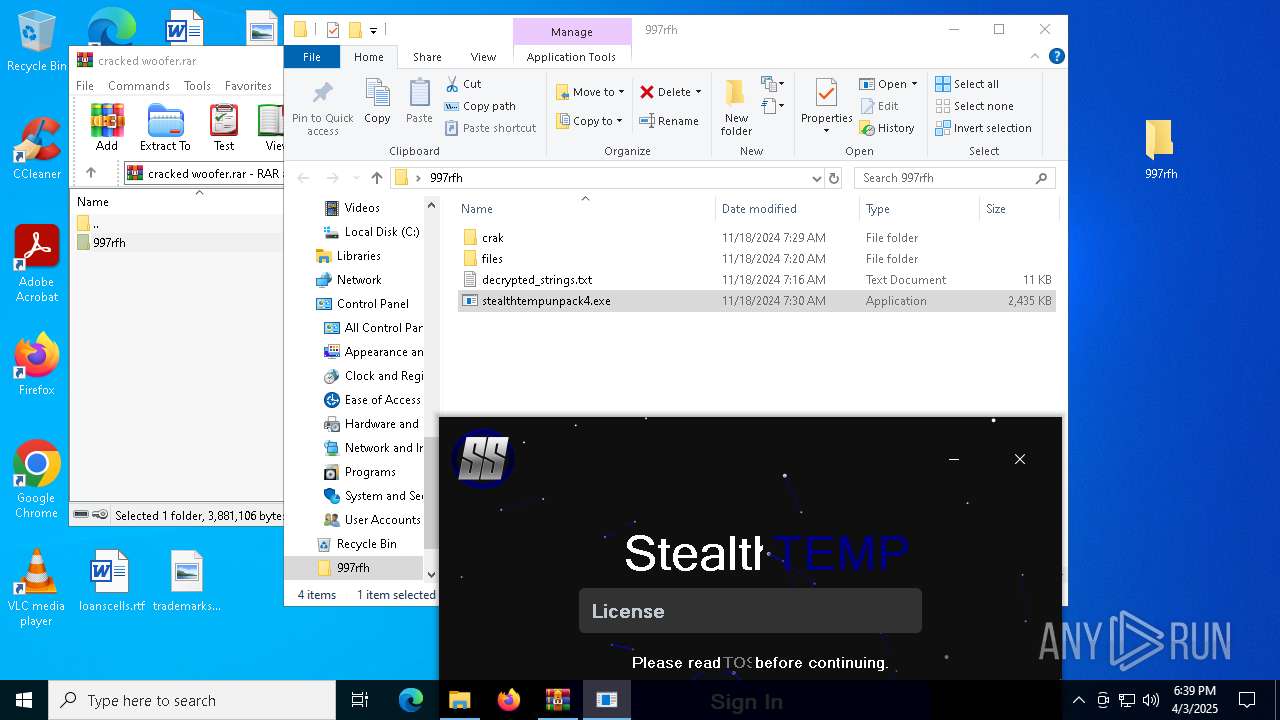This screenshot has height=720, width=1280.
Task: Open WinRAR Tools menu
Action: [197, 86]
